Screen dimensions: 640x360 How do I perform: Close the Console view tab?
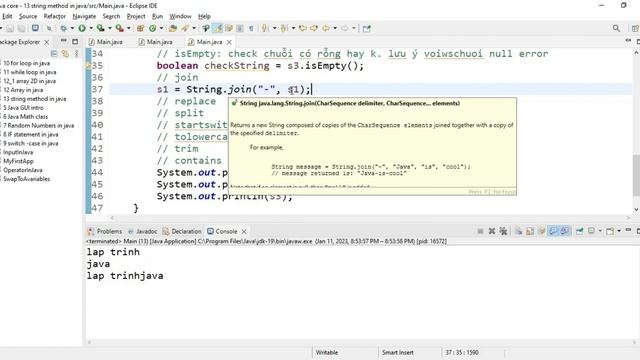tap(244, 231)
